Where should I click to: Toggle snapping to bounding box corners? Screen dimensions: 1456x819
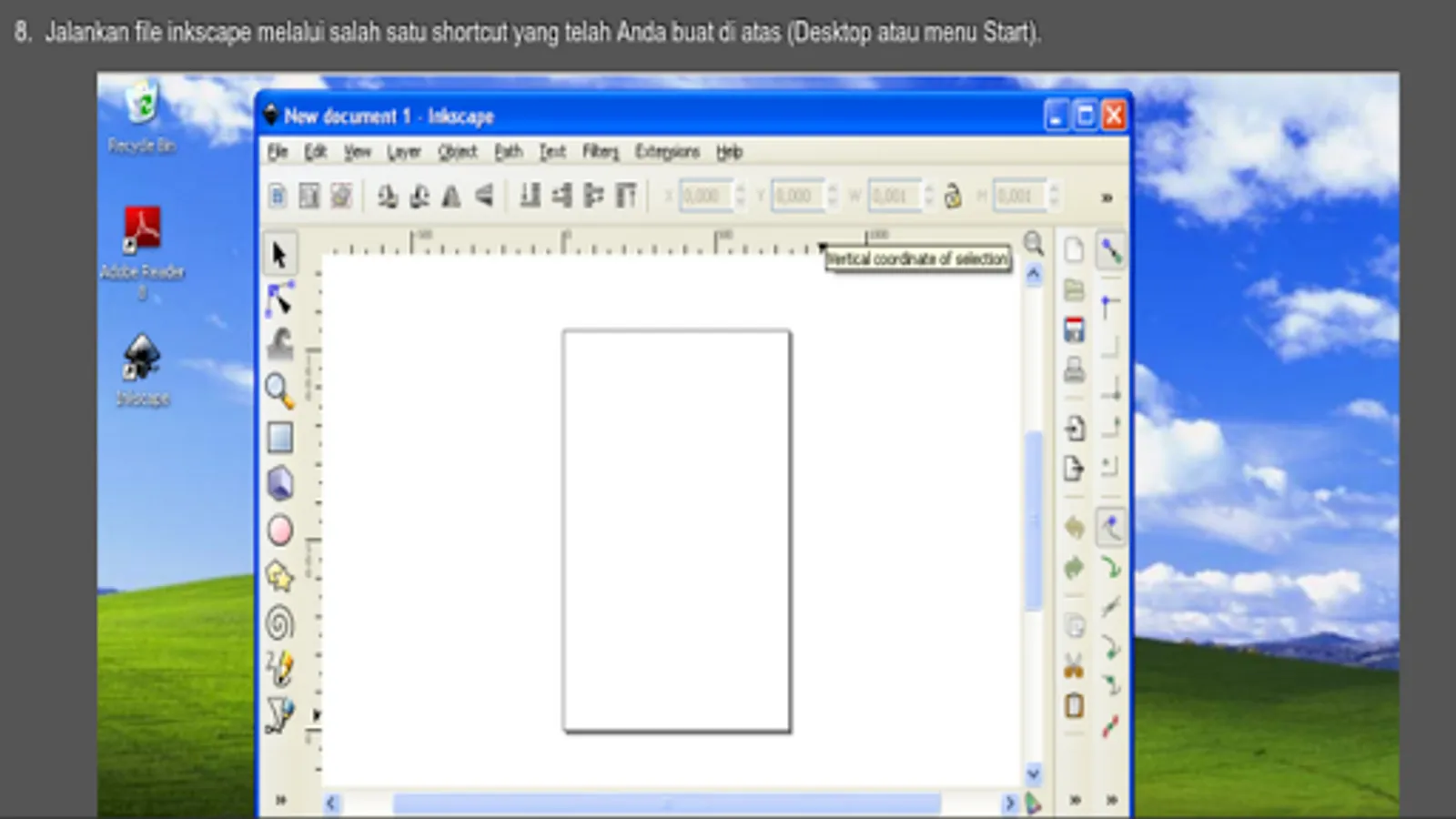1110,389
